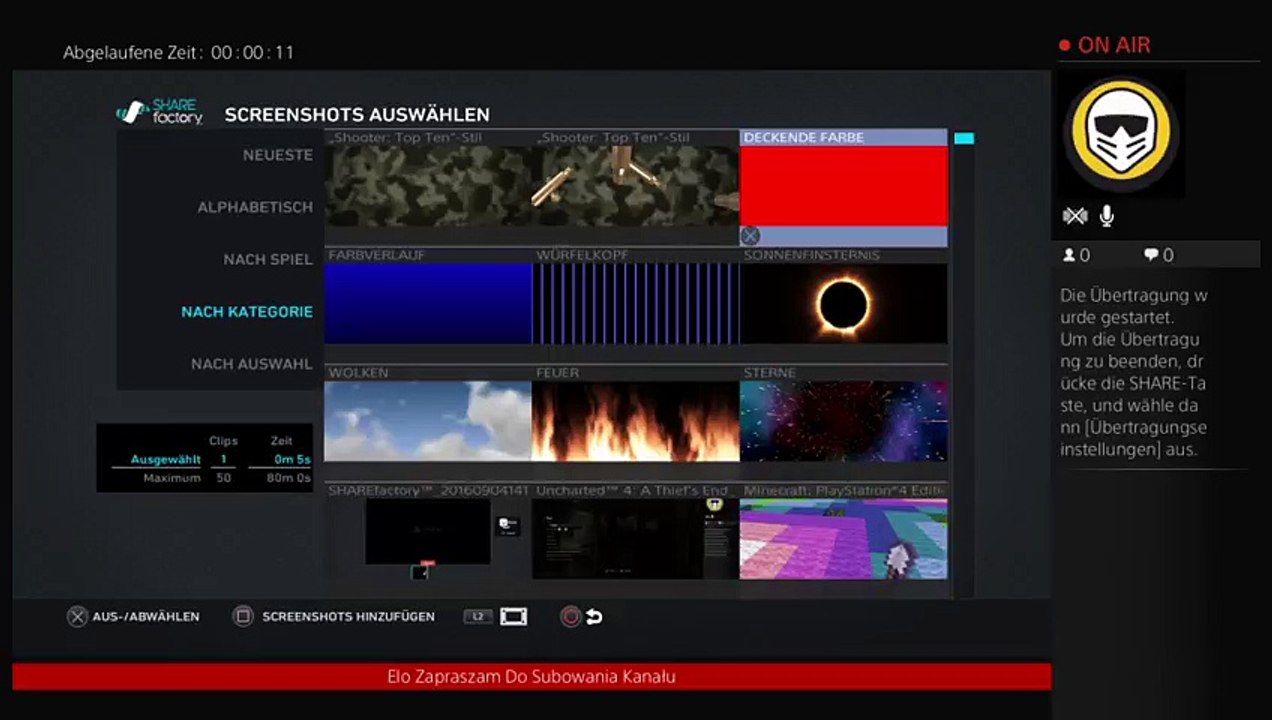Screen dimensions: 1272x720
Task: Select the Sonnenfinsternis eclipse thumbnail
Action: click(843, 304)
